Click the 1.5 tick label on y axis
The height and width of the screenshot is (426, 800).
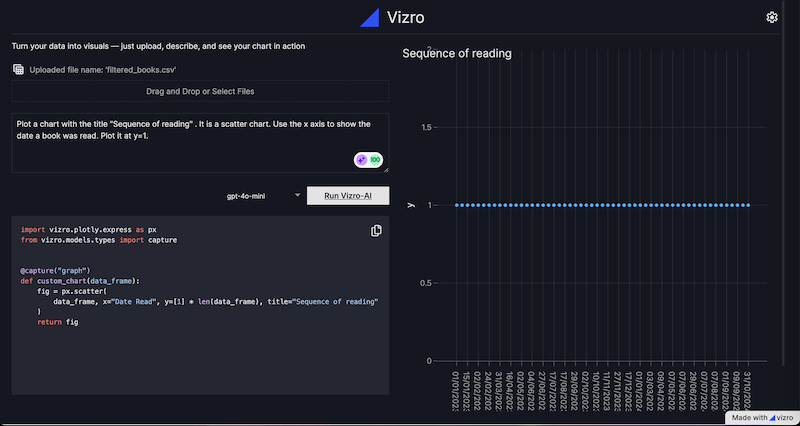pyautogui.click(x=427, y=127)
